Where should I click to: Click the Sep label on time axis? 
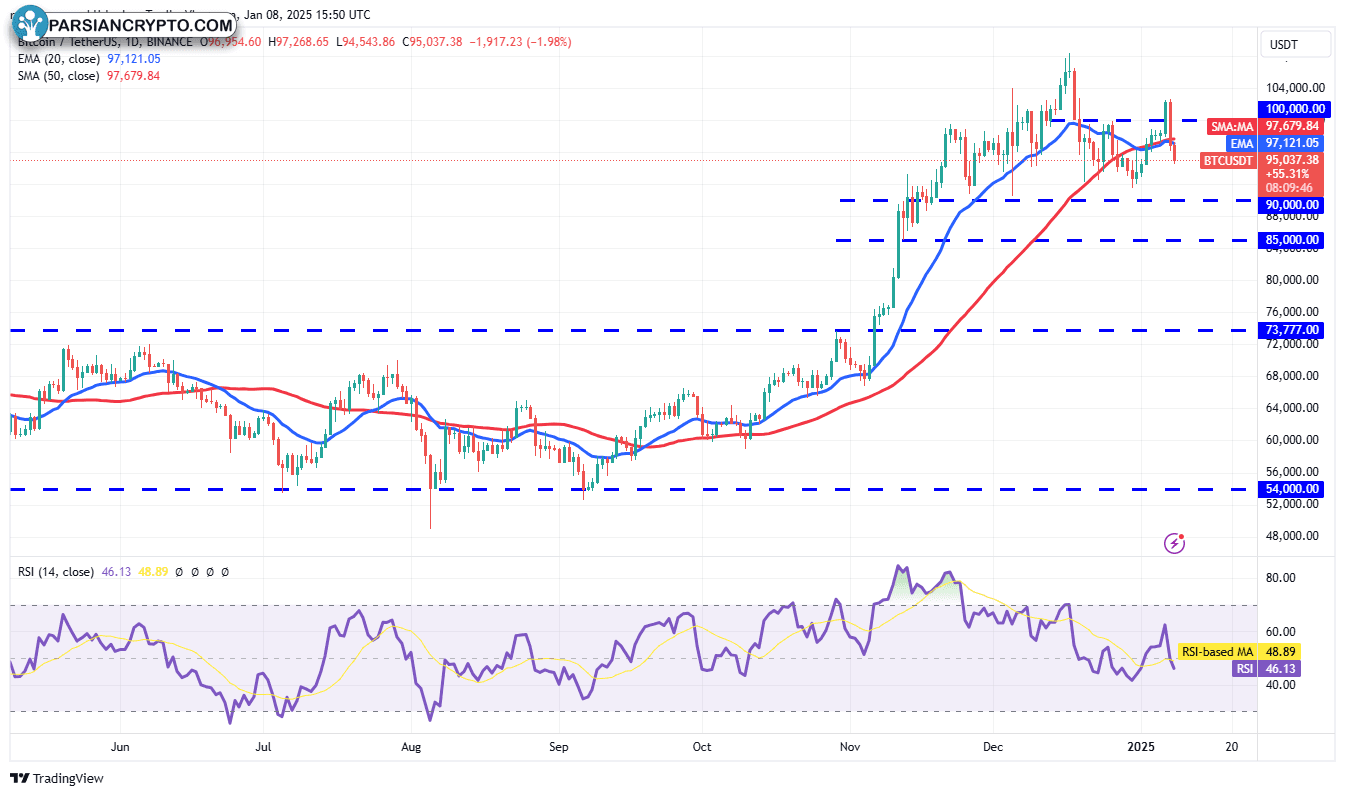[559, 747]
